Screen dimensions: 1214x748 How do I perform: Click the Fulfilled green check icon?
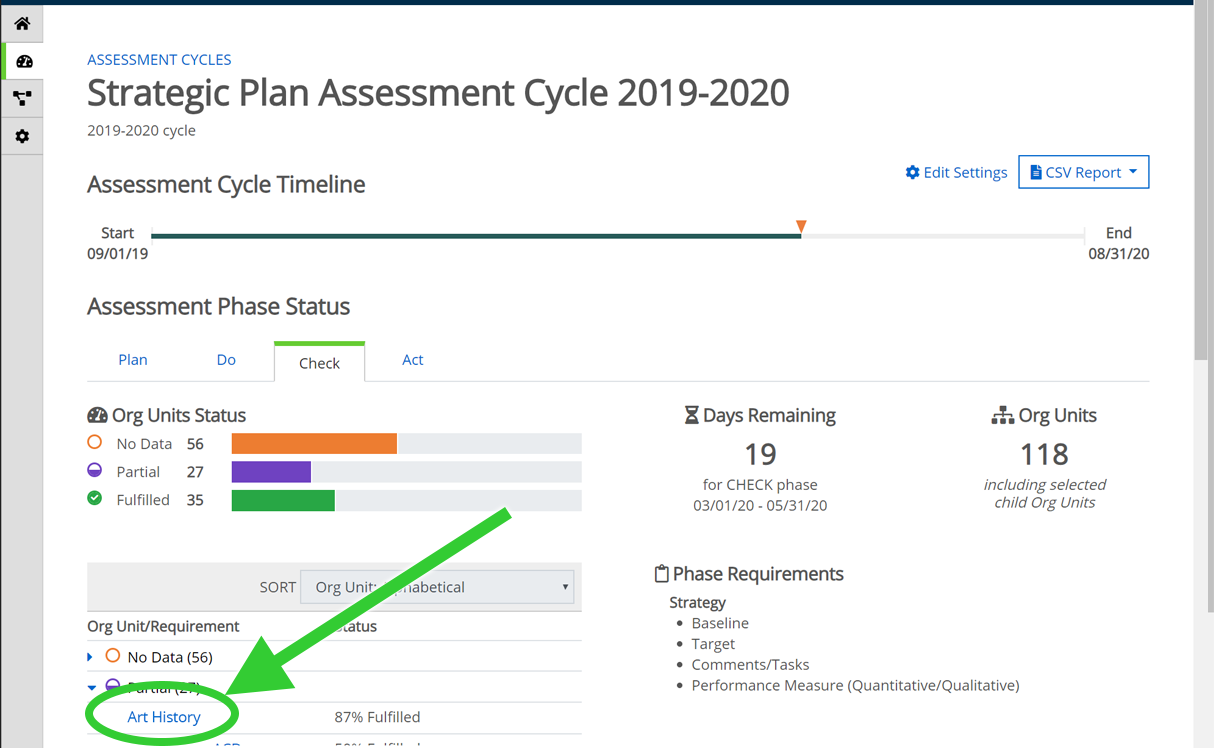point(95,498)
